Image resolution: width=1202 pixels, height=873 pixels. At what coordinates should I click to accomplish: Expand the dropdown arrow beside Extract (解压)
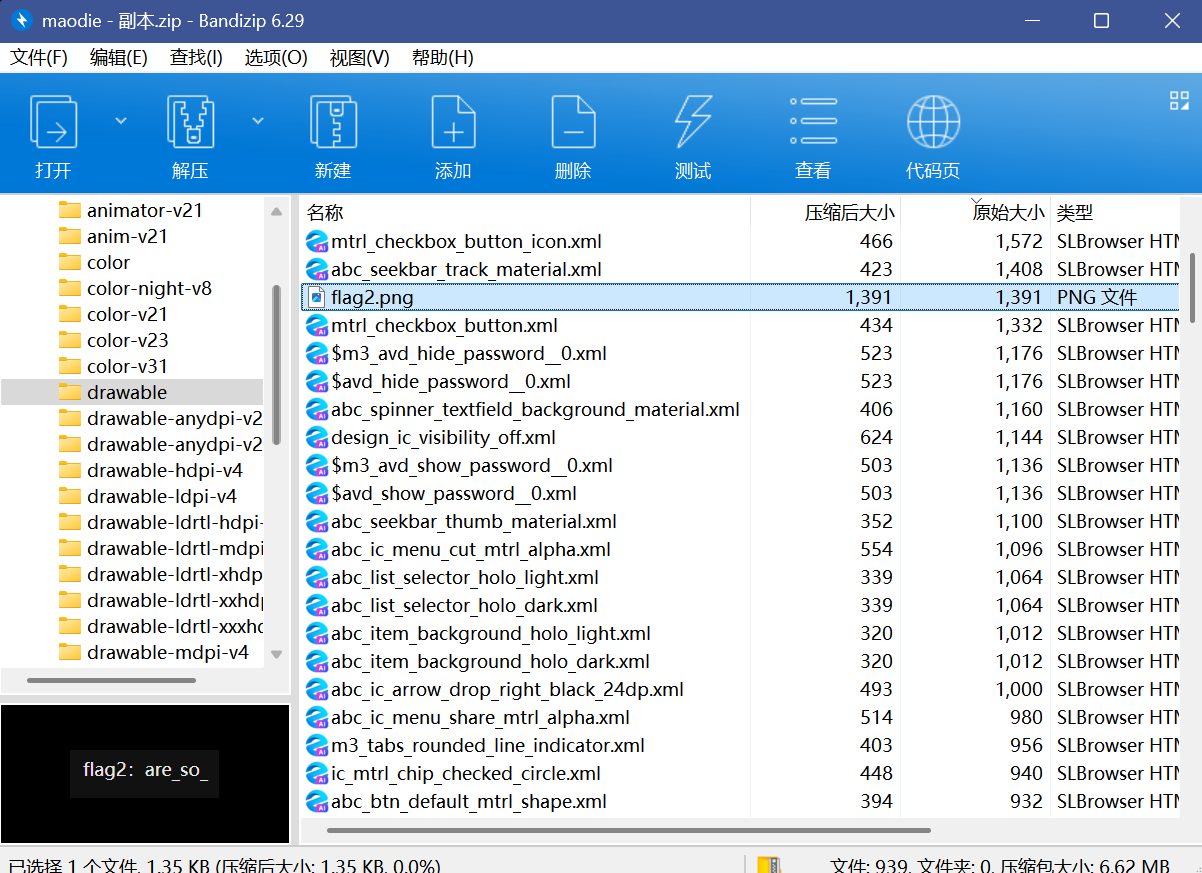[x=258, y=120]
